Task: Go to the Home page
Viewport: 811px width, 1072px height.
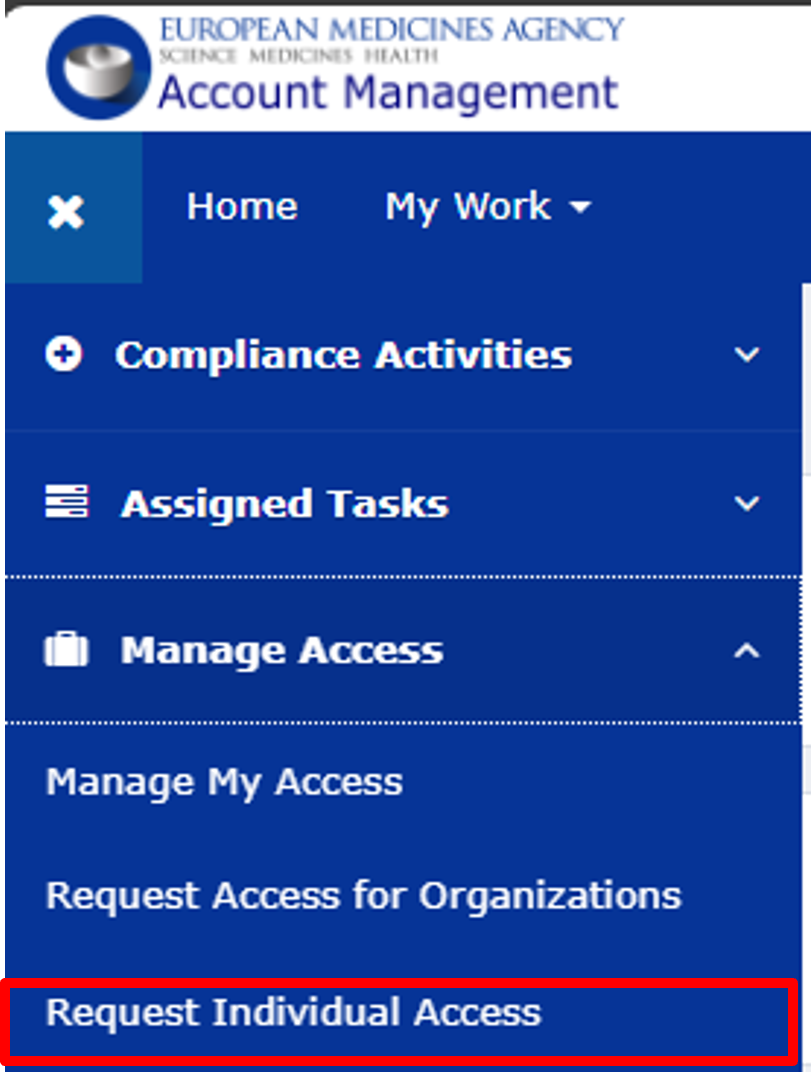Action: 242,207
